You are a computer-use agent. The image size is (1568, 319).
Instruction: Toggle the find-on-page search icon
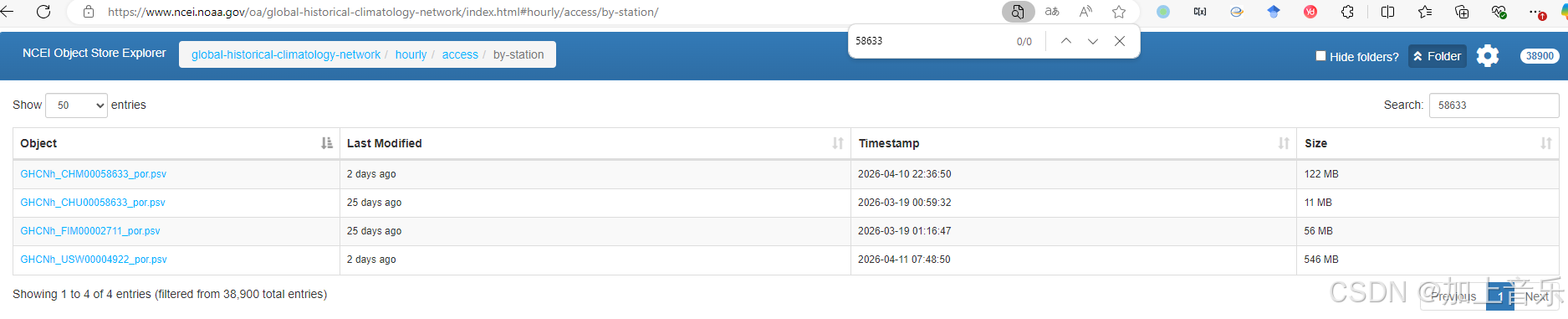pos(1018,12)
